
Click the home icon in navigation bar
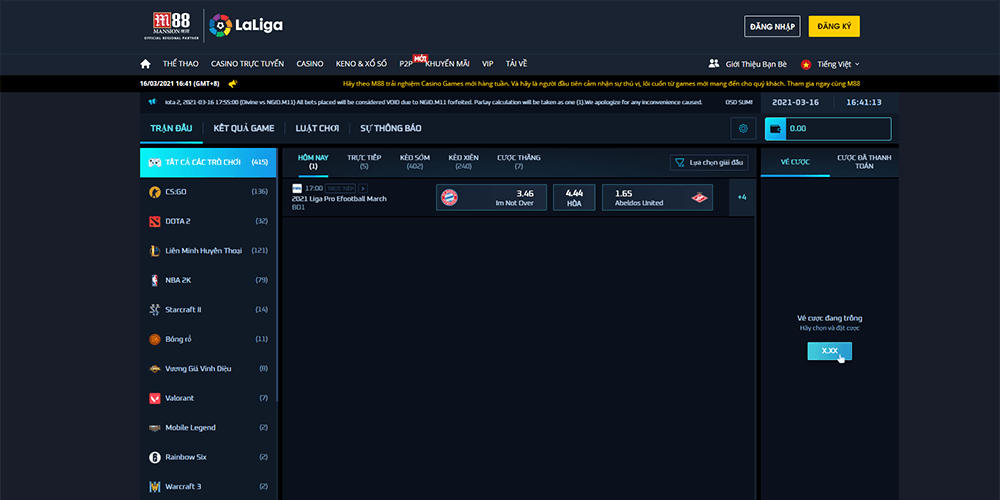click(x=148, y=63)
